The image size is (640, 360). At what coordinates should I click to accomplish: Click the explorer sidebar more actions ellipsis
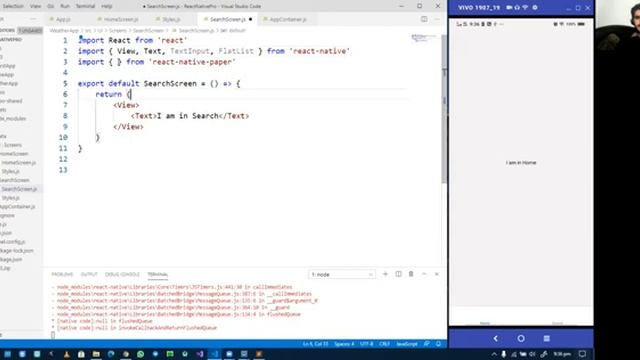pyautogui.click(x=33, y=19)
